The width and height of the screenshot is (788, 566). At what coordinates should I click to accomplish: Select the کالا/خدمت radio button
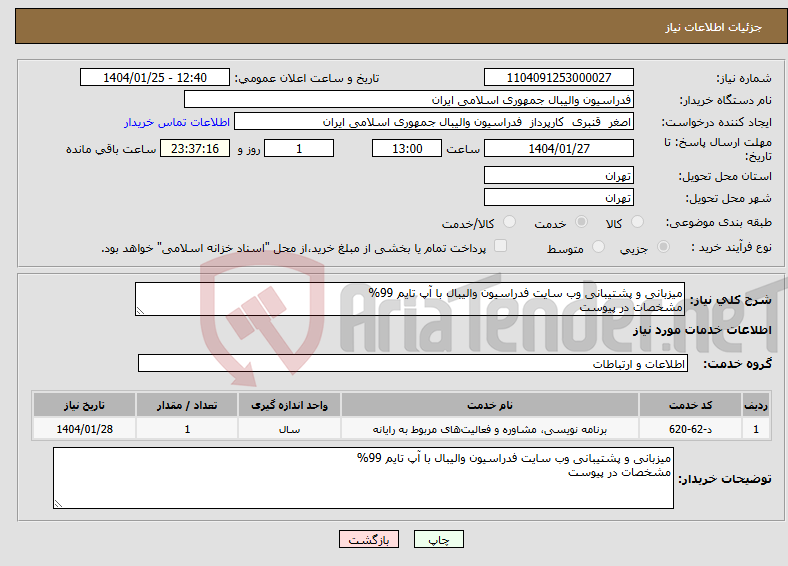509,222
